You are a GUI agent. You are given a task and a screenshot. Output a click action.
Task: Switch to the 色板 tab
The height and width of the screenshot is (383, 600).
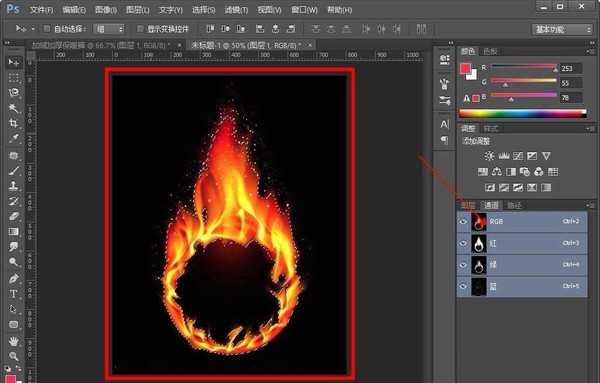(x=490, y=51)
